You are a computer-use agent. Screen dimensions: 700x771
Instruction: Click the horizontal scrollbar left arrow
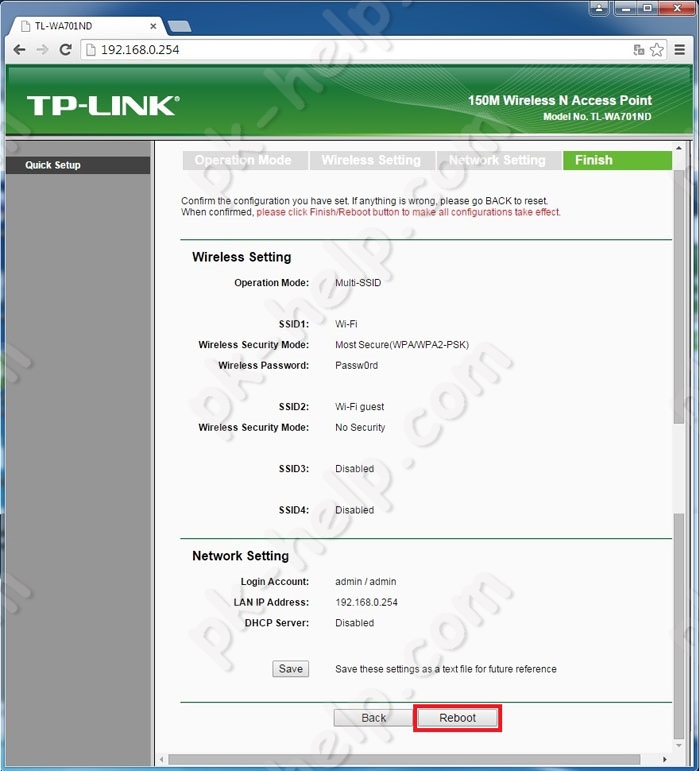point(162,760)
